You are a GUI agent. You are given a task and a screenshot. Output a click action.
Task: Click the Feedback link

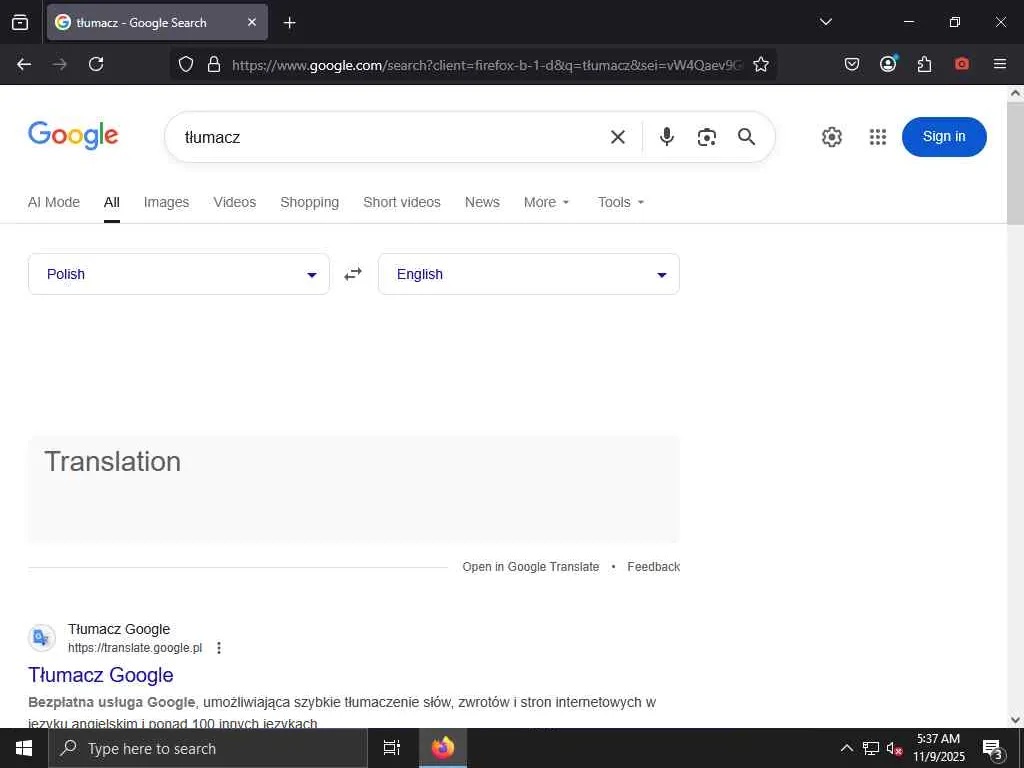point(654,567)
